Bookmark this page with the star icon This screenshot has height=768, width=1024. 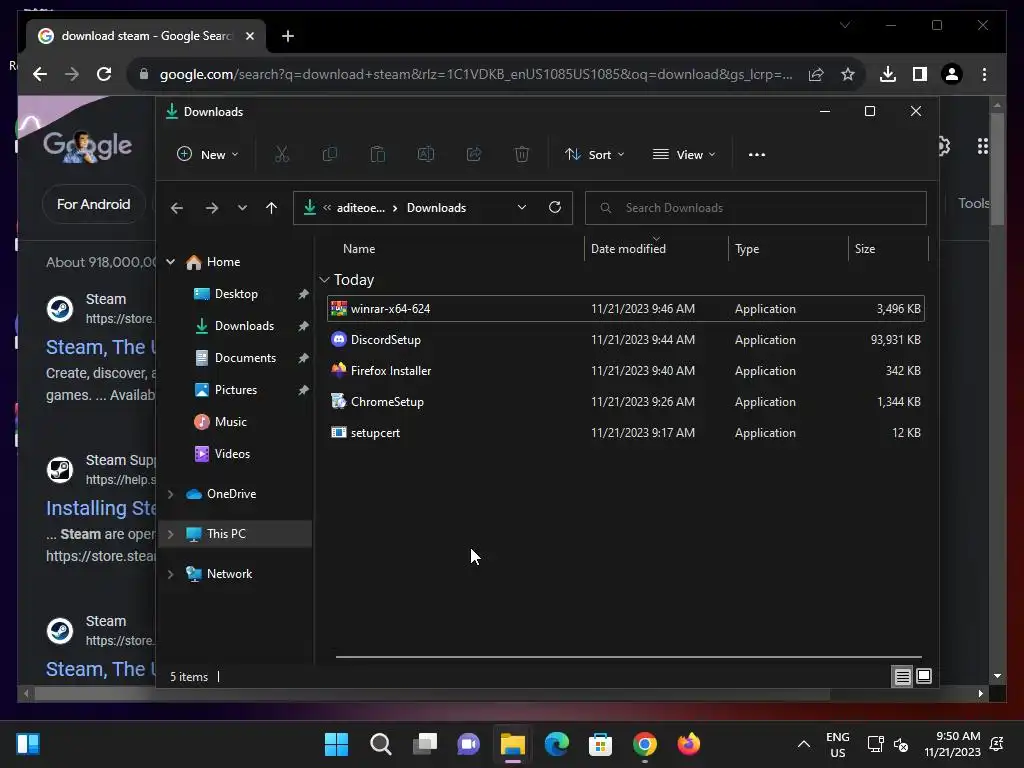[x=848, y=74]
